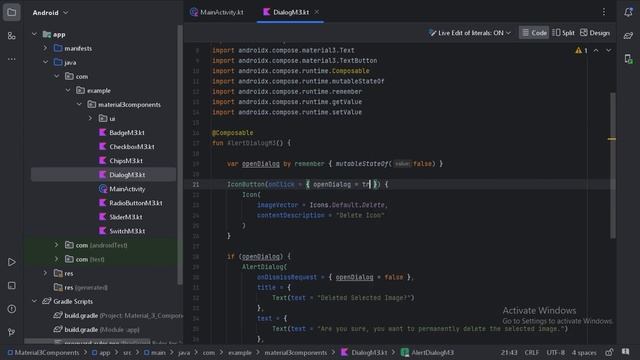Open the Project tool window icon

[11, 12]
